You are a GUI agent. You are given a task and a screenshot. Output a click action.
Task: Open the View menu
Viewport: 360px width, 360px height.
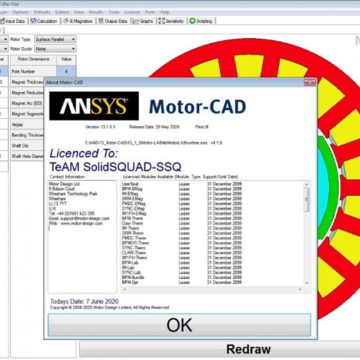coord(79,12)
